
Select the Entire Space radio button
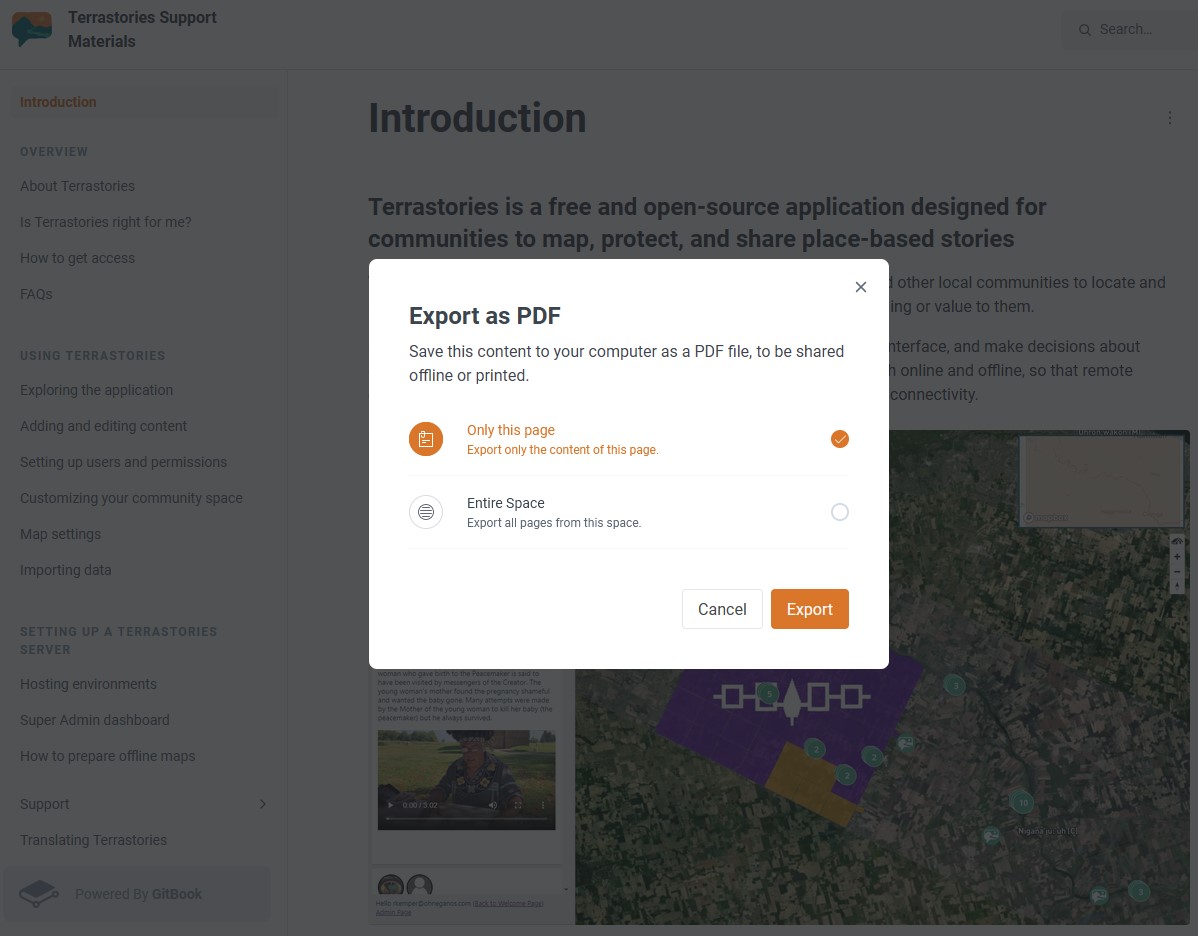[840, 512]
